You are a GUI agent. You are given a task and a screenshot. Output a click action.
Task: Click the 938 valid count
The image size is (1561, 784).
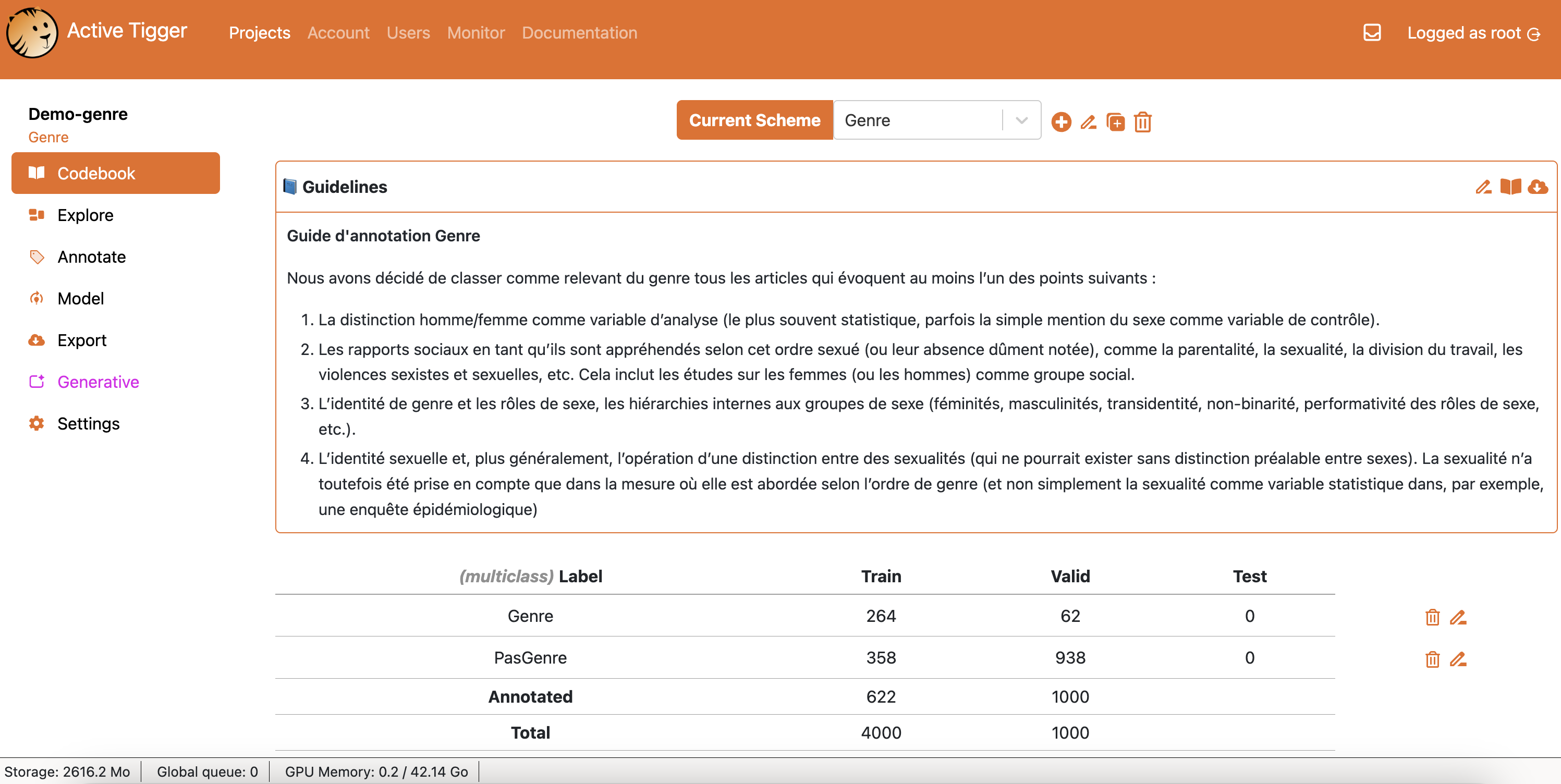(1070, 657)
